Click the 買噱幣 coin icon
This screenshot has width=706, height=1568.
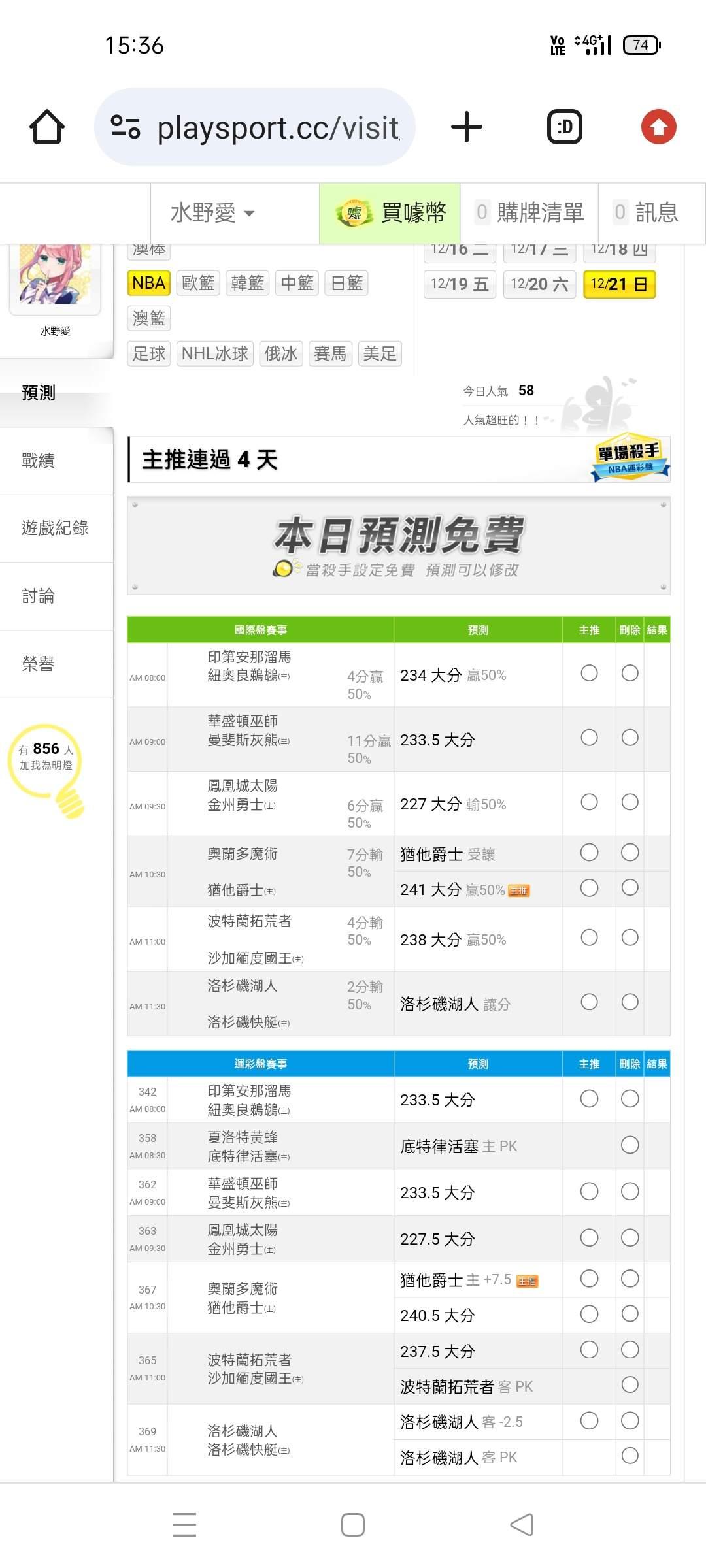(x=354, y=213)
